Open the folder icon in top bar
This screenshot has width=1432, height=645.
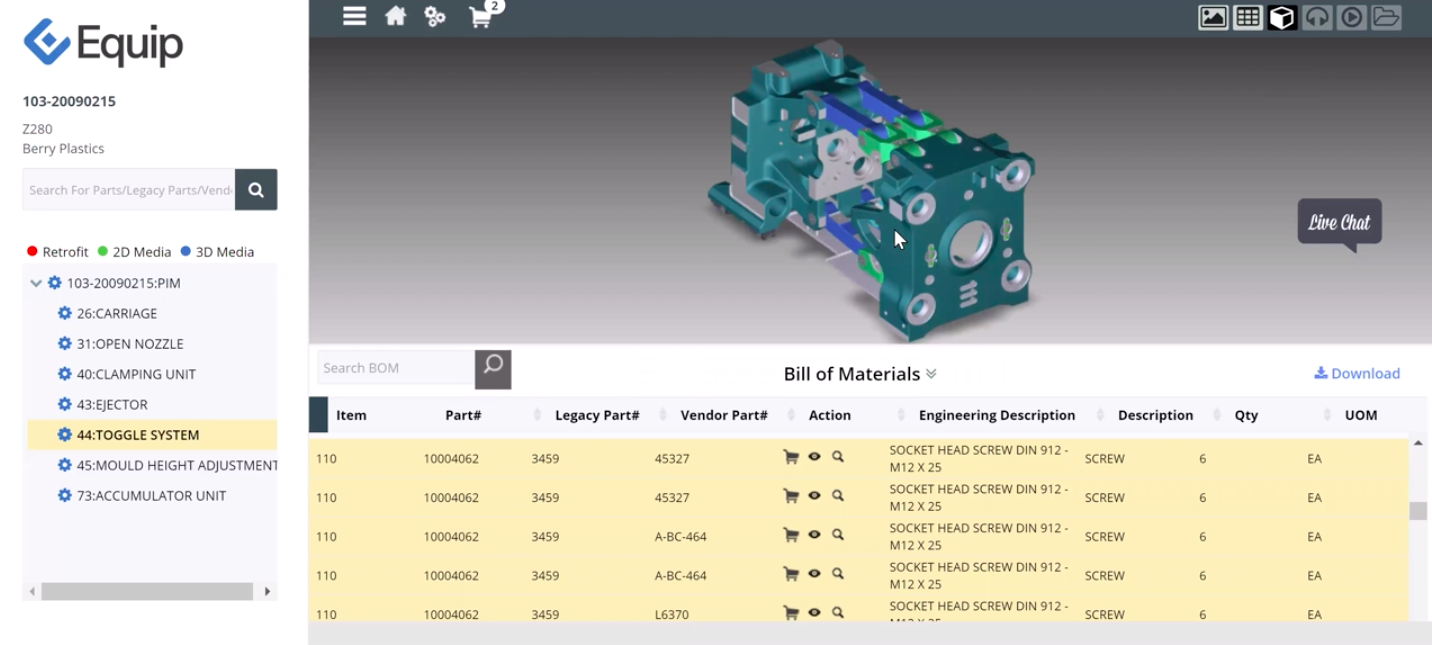[x=1386, y=17]
